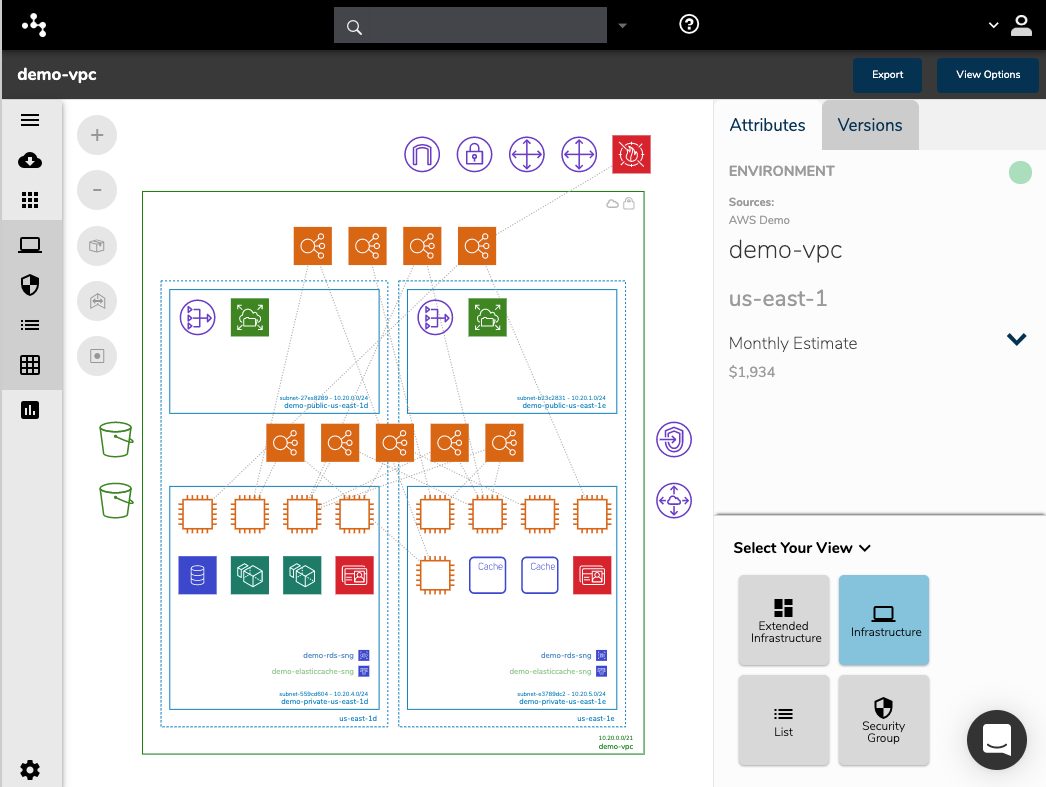Select the blue RDS database icon in us-east-1d
The width and height of the screenshot is (1046, 787).
point(197,575)
